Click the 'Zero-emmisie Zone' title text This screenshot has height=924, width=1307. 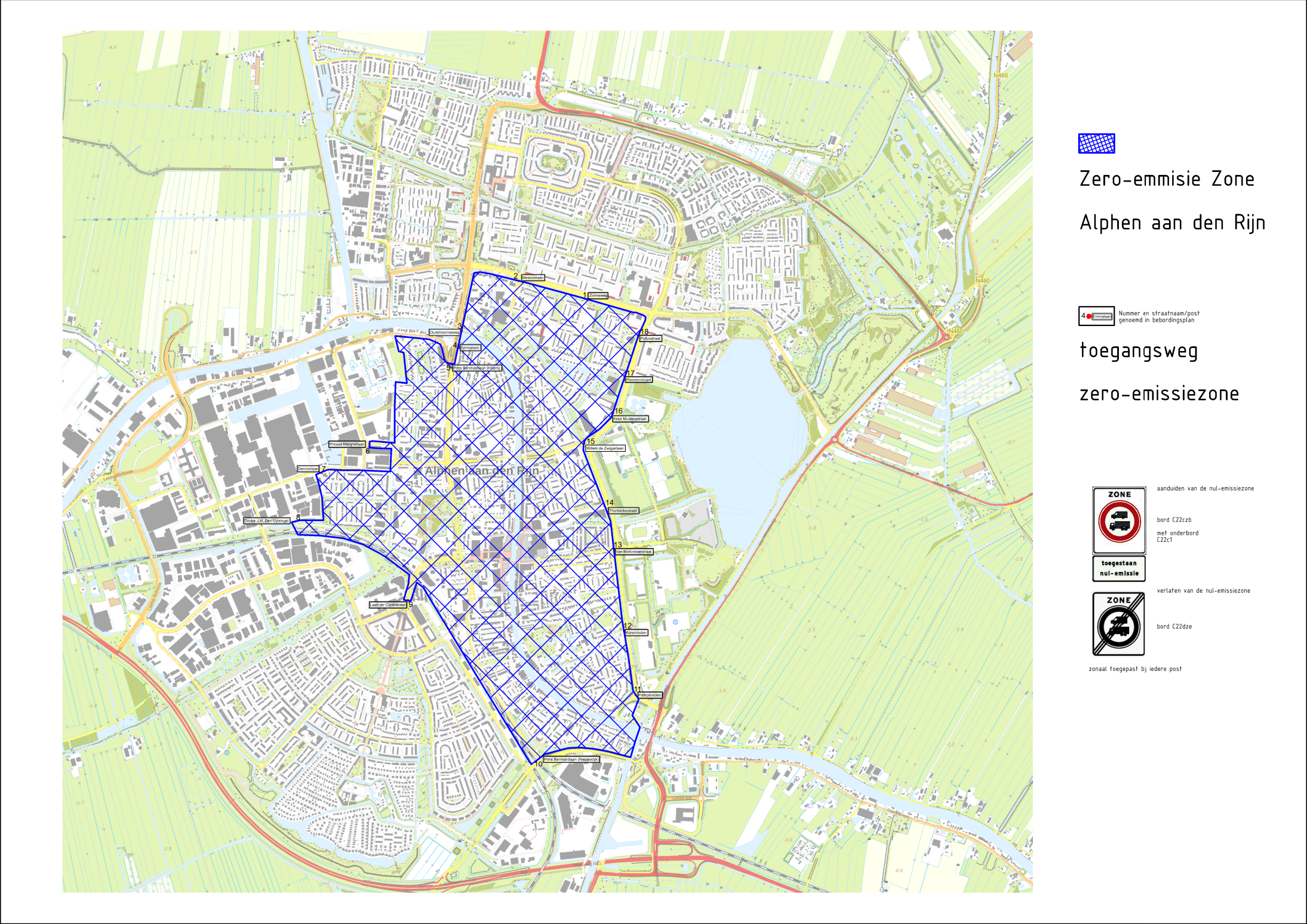pos(1166,179)
